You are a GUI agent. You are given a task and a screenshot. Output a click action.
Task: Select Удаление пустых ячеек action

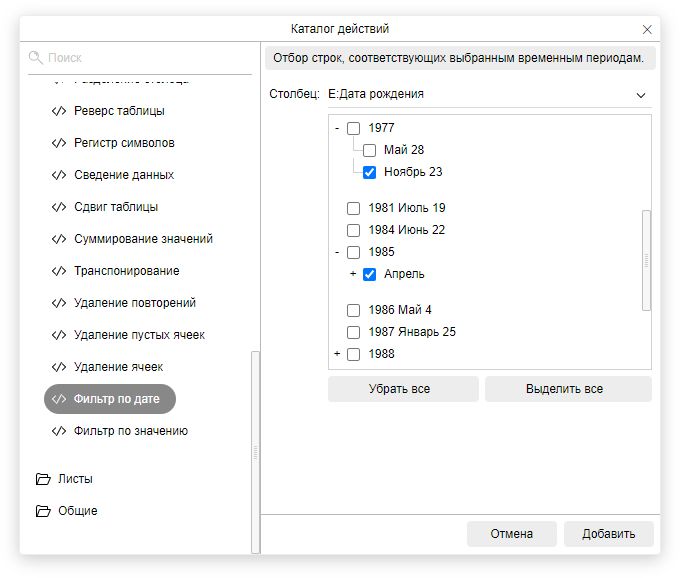pyautogui.click(x=139, y=335)
